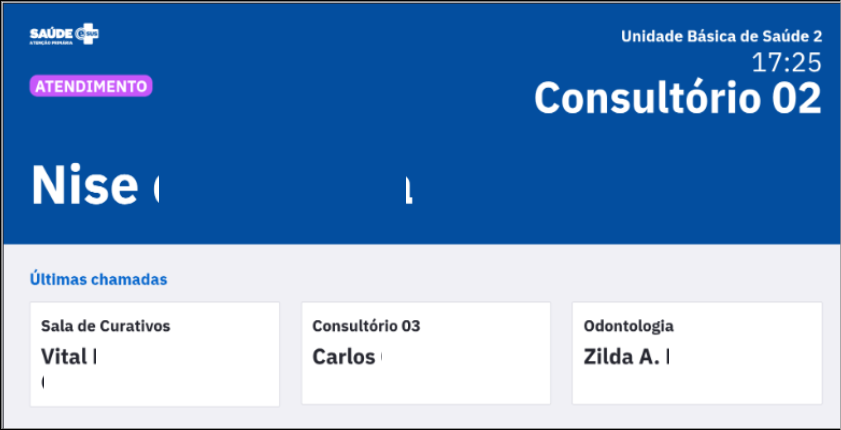The image size is (841, 430).
Task: Click the 17:25 clock display
Action: [x=787, y=62]
